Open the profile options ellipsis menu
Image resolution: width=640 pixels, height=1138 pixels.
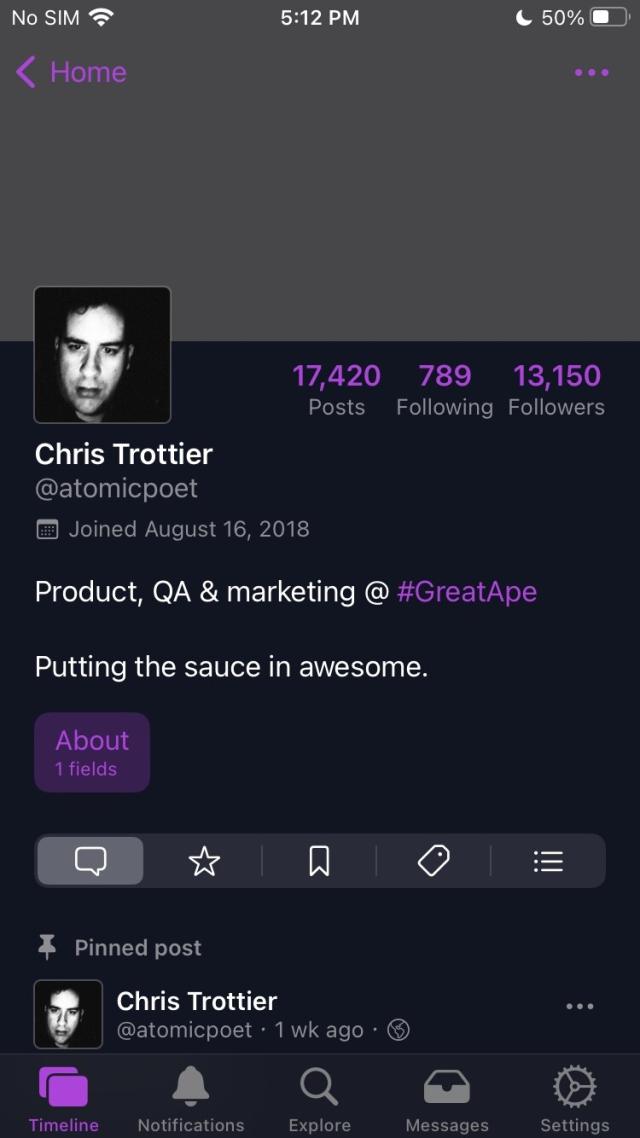click(591, 72)
